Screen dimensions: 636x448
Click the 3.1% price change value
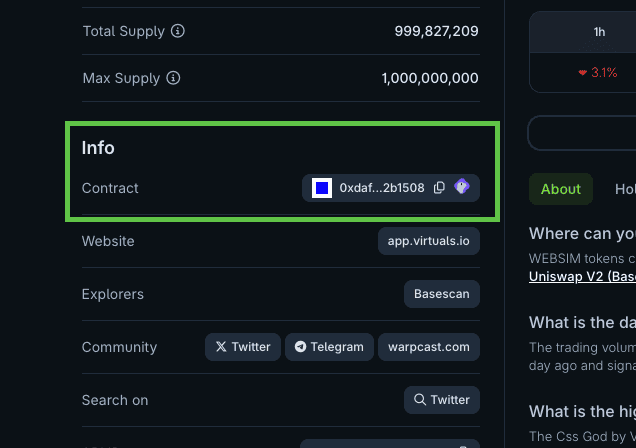tap(598, 73)
